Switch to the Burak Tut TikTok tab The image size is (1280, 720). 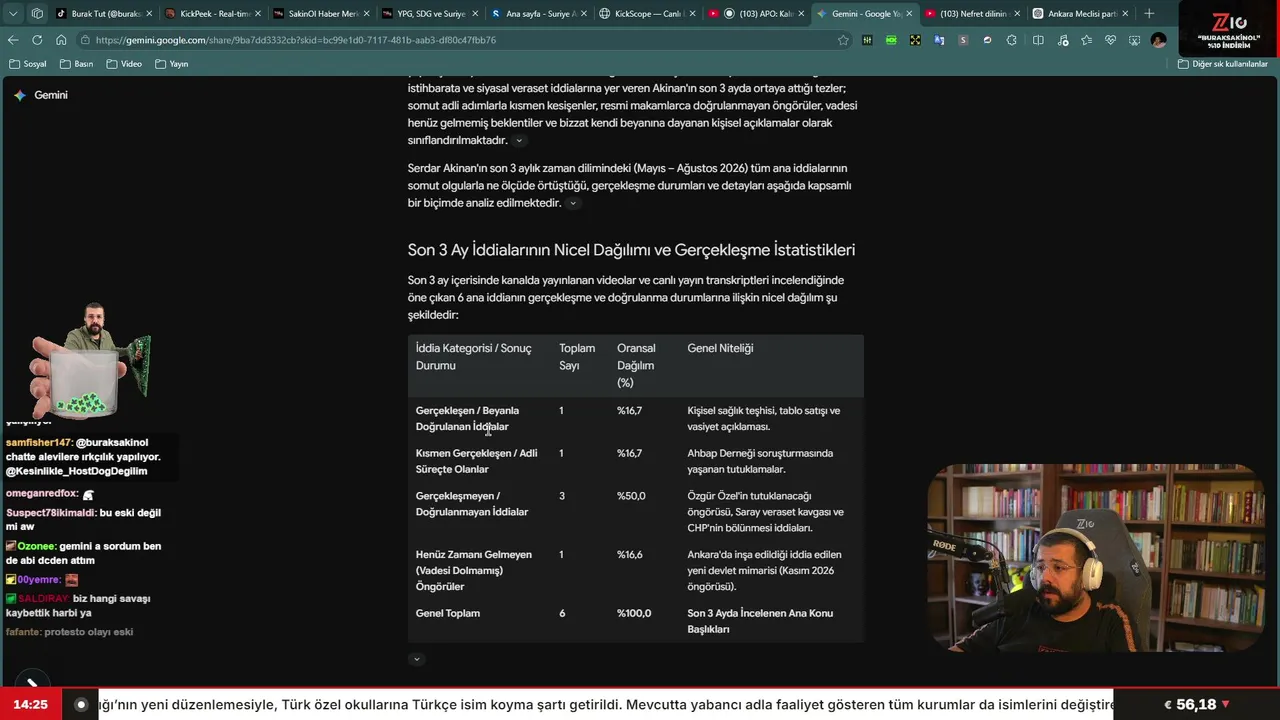pyautogui.click(x=104, y=14)
